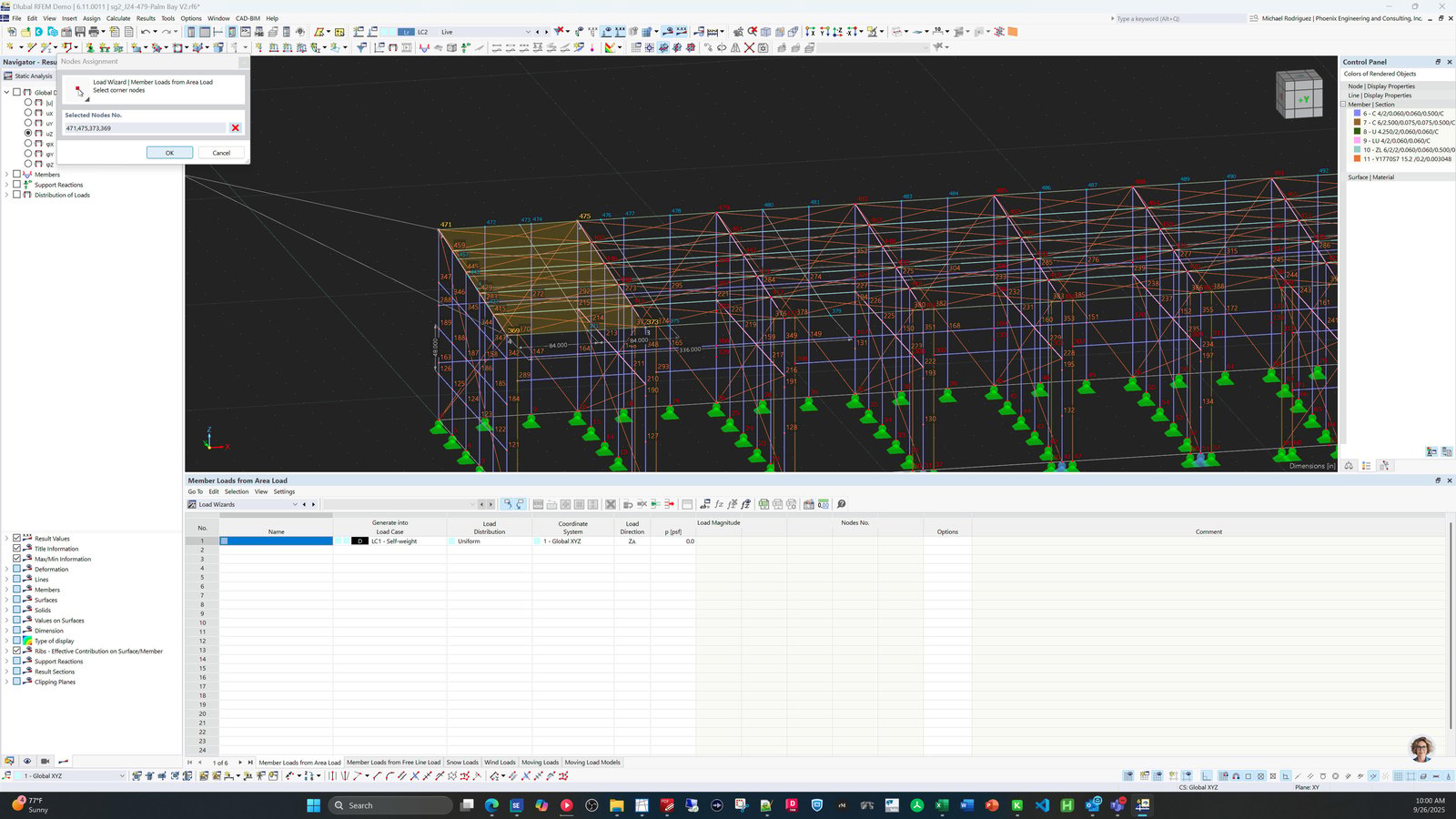Click the view cube in the 3D viewport

point(1299,94)
